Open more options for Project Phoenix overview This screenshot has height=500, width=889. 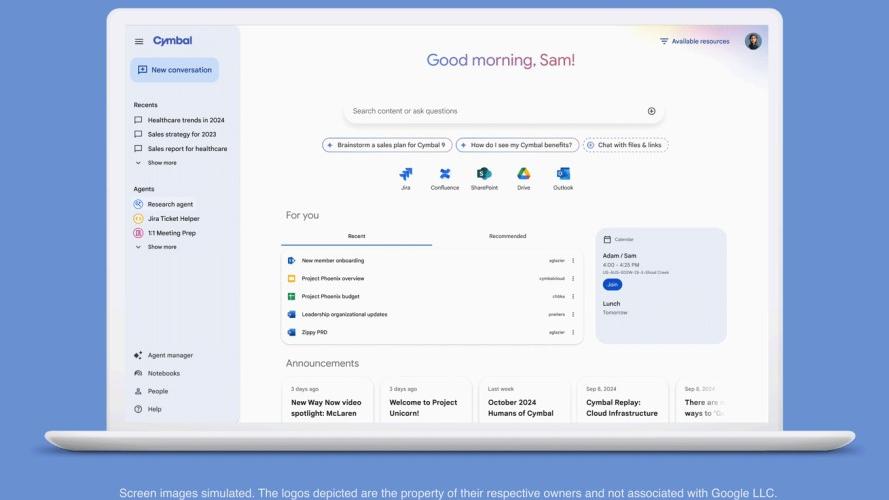(573, 279)
